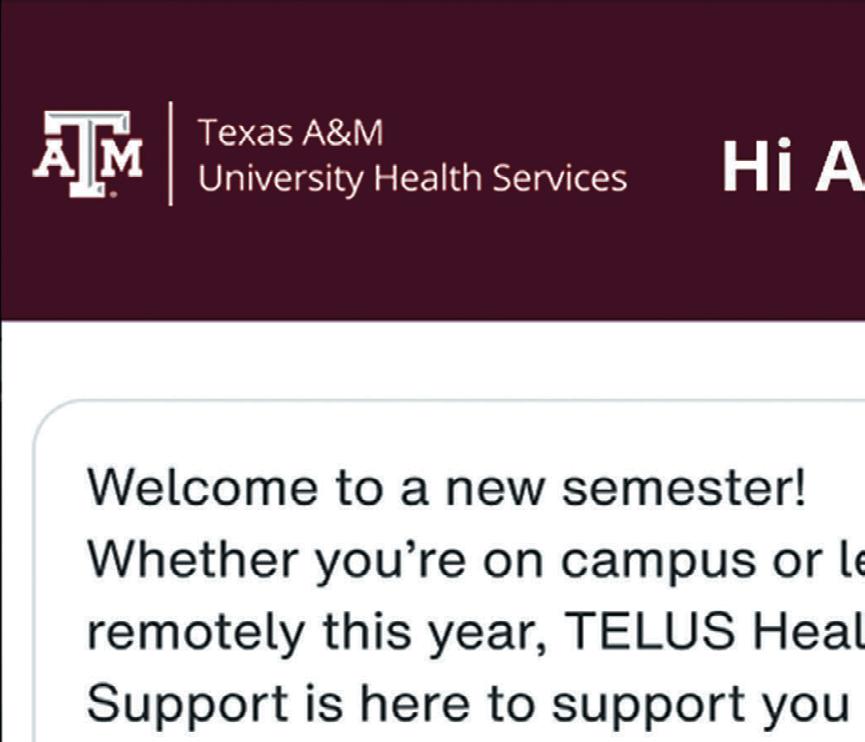Viewport: 865px width, 742px height.
Task: Click "Welcome to a new semester!" line
Action: pyautogui.click(x=446, y=489)
